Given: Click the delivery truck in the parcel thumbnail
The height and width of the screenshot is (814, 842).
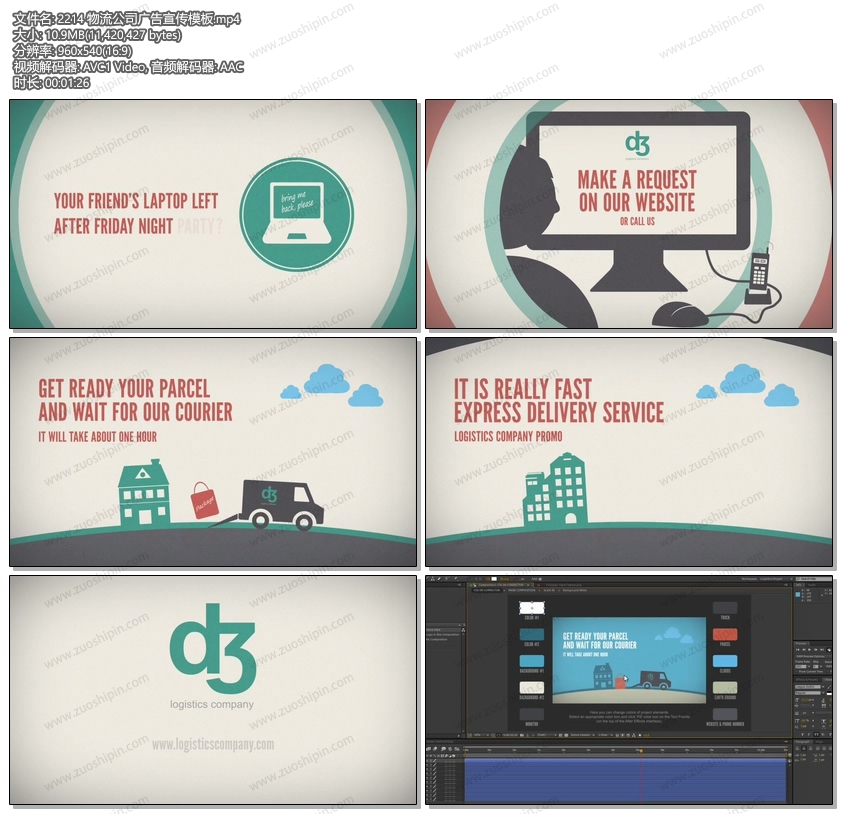Looking at the screenshot, I should (285, 503).
